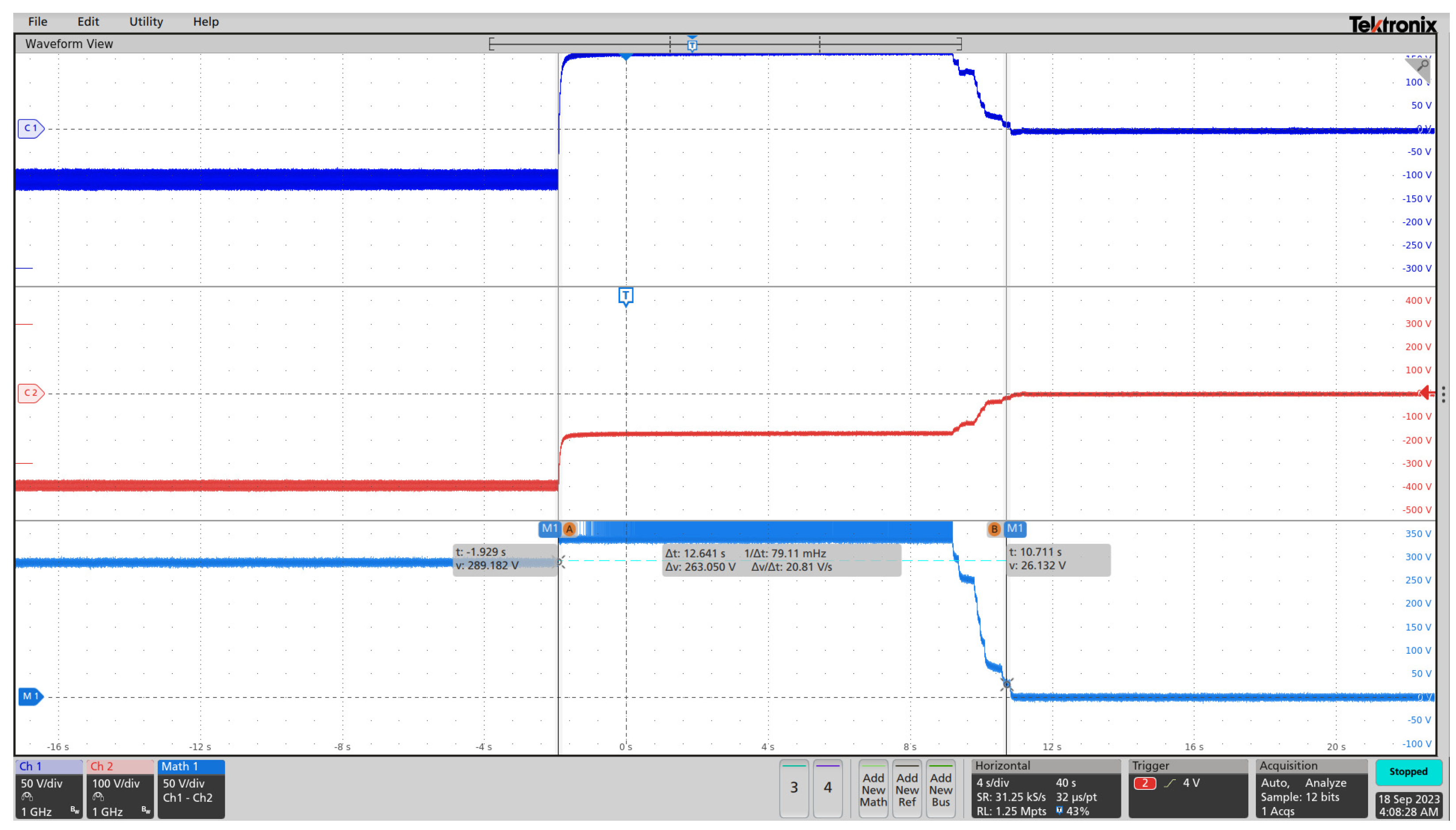Open the Math 1 settings badge
The image size is (1456, 830).
coord(191,789)
